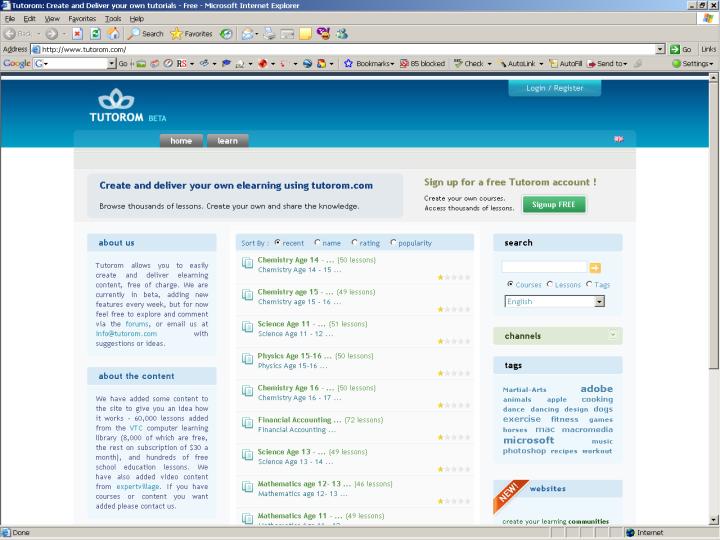Open the Favorites menu

point(82,19)
